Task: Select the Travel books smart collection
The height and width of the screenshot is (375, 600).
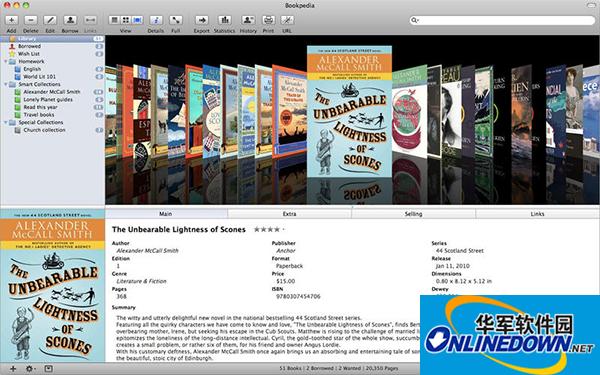Action: point(52,115)
